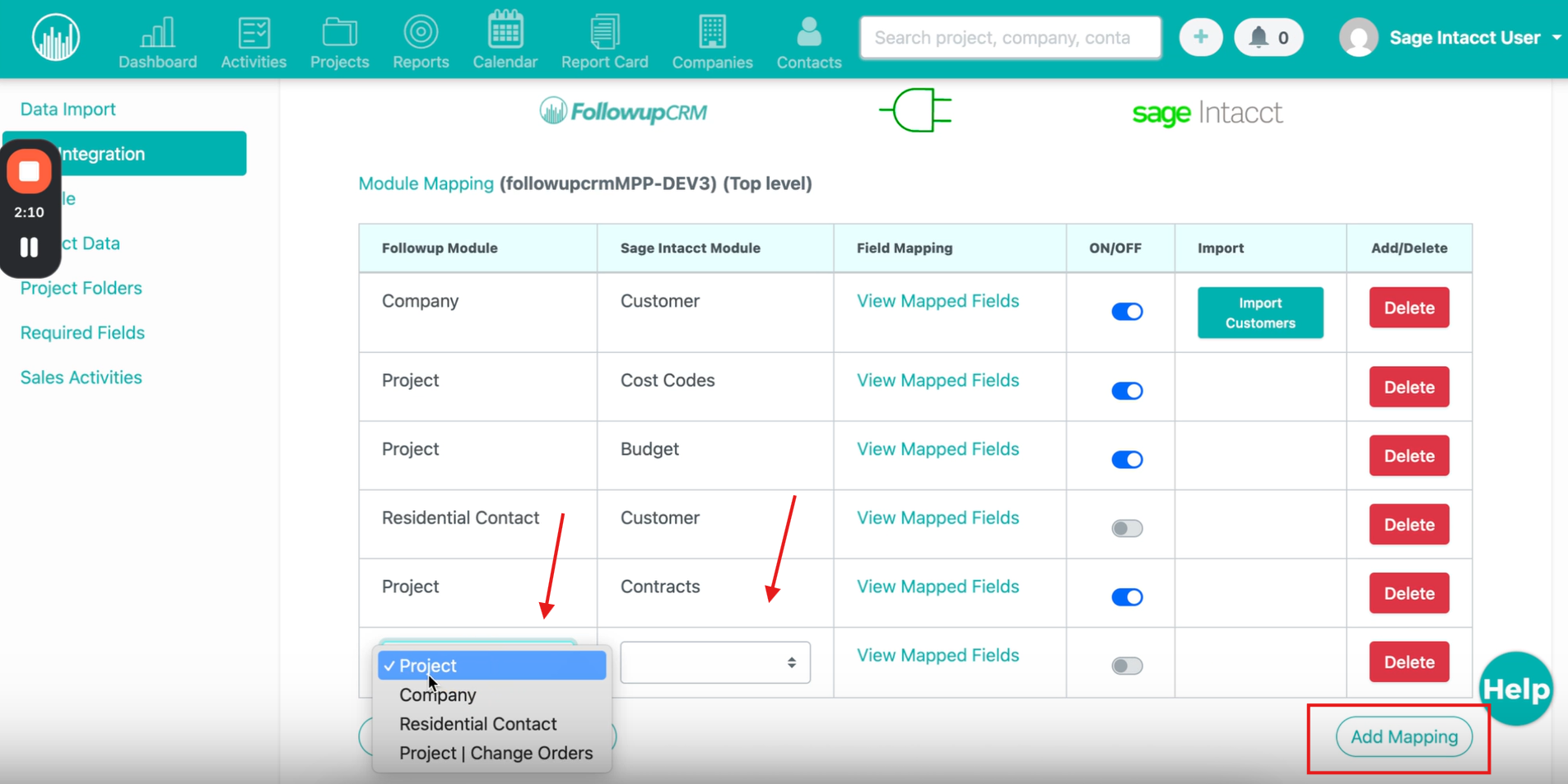Open the Reports target icon
The height and width of the screenshot is (784, 1568).
tap(421, 33)
